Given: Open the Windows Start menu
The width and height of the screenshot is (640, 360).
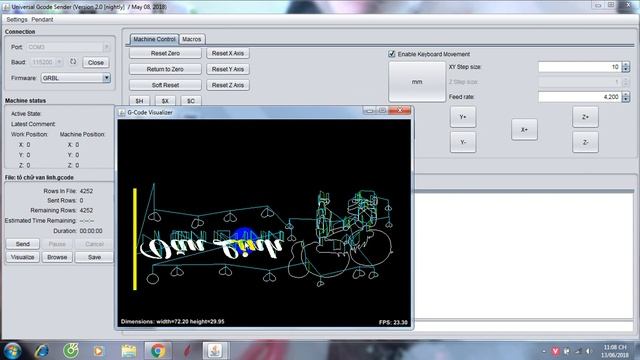Looking at the screenshot, I should point(12,351).
